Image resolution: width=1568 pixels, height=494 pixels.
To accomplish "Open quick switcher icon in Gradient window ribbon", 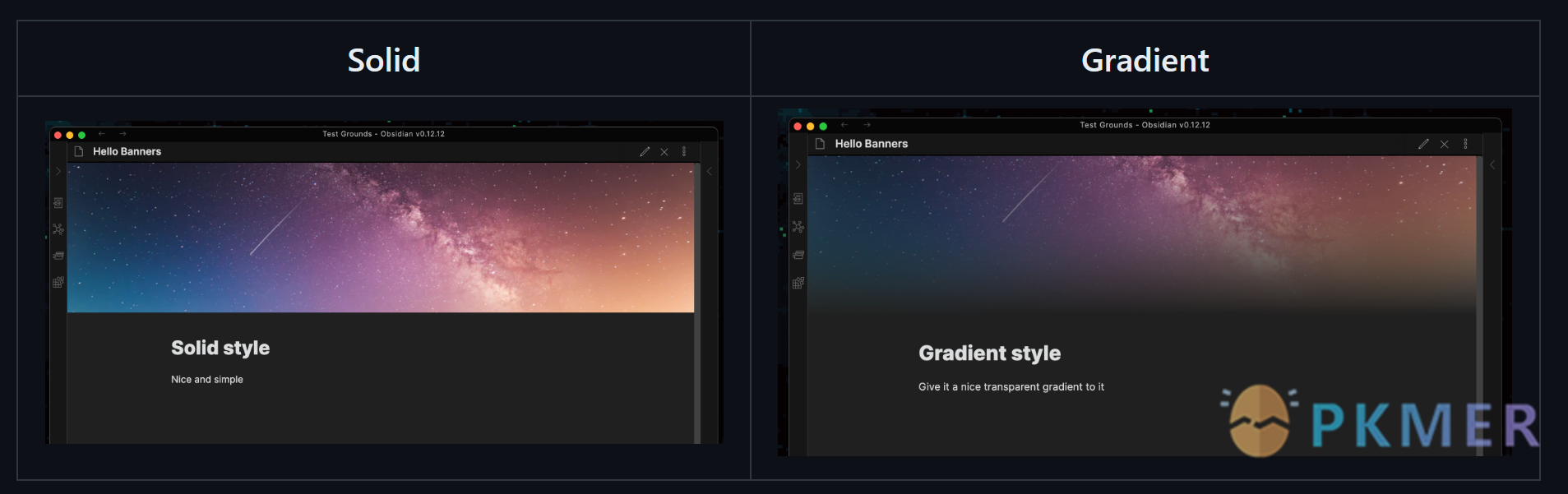I will pyautogui.click(x=798, y=198).
